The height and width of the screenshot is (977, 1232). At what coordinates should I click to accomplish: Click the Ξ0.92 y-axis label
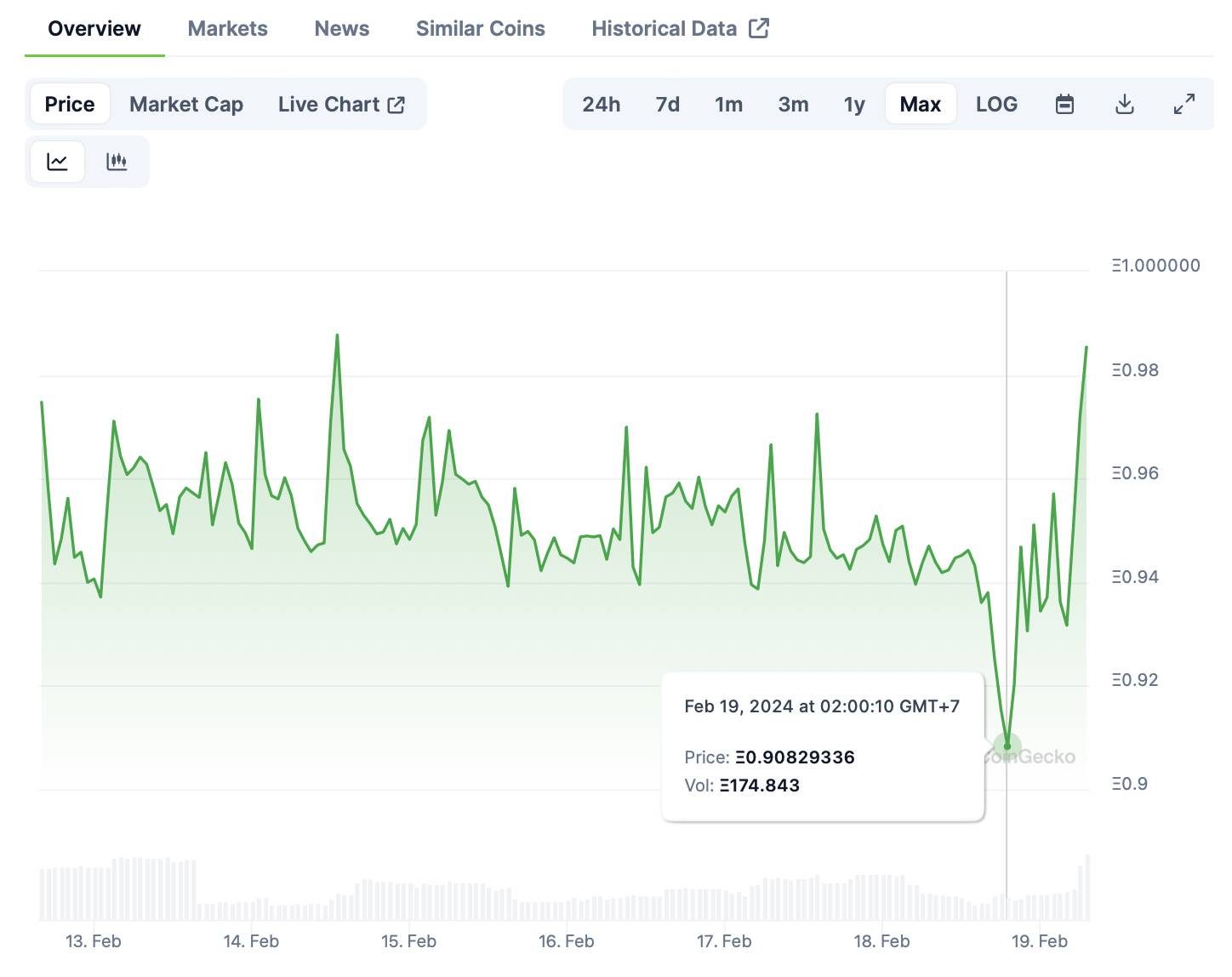tap(1135, 680)
